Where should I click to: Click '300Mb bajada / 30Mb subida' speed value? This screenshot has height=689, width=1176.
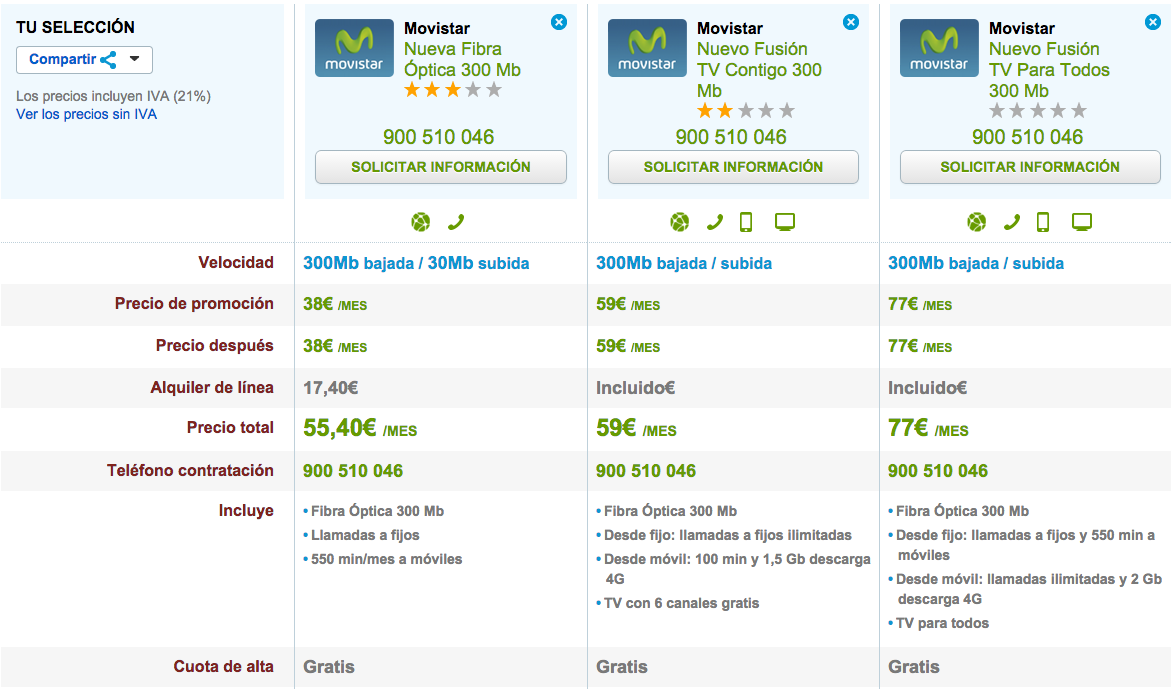[x=416, y=263]
